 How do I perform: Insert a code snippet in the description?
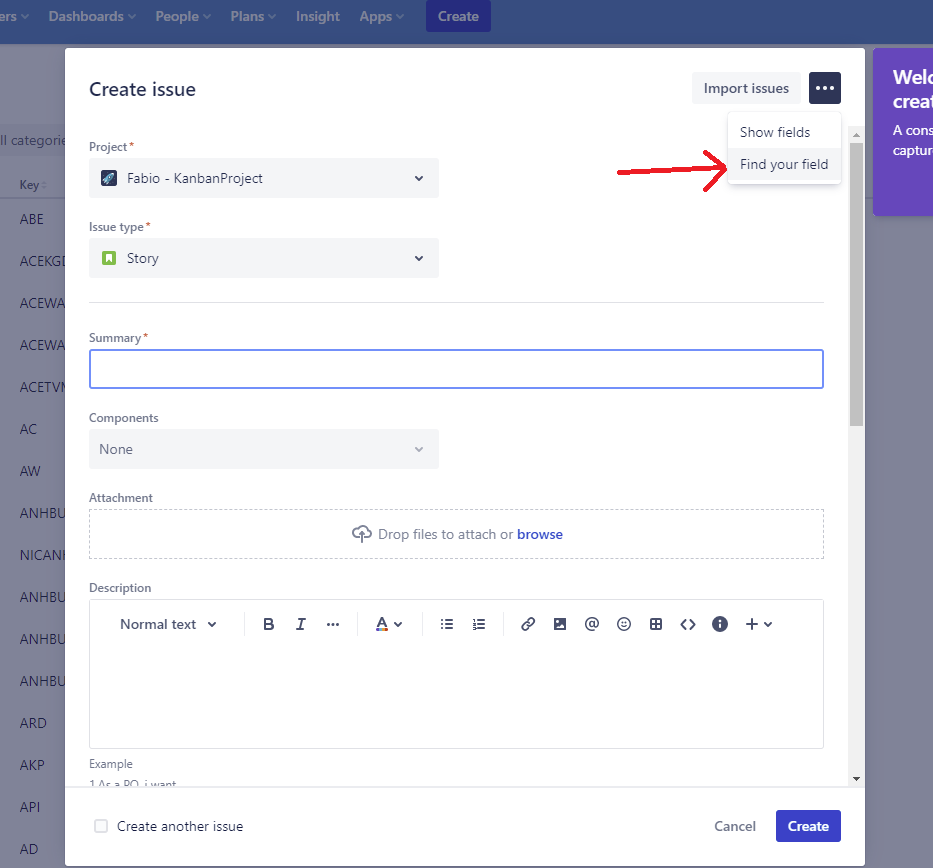coord(688,623)
